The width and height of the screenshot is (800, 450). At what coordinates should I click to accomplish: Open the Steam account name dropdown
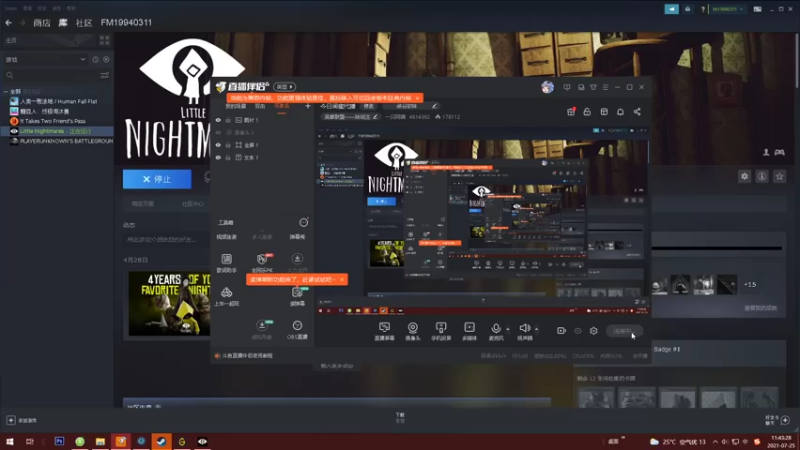pyautogui.click(x=728, y=9)
